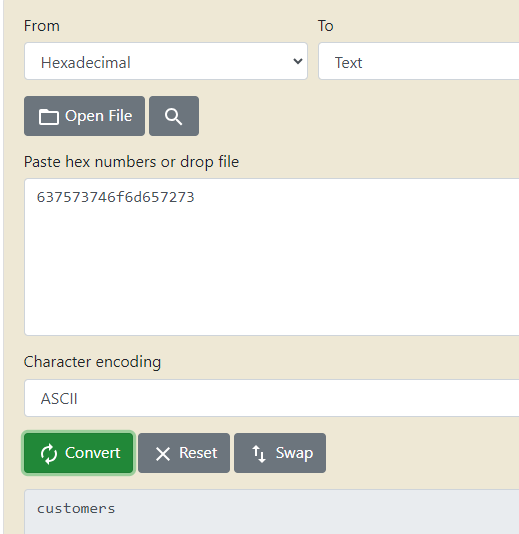Click the To label above Text
This screenshot has width=519, height=534.
pos(326,26)
